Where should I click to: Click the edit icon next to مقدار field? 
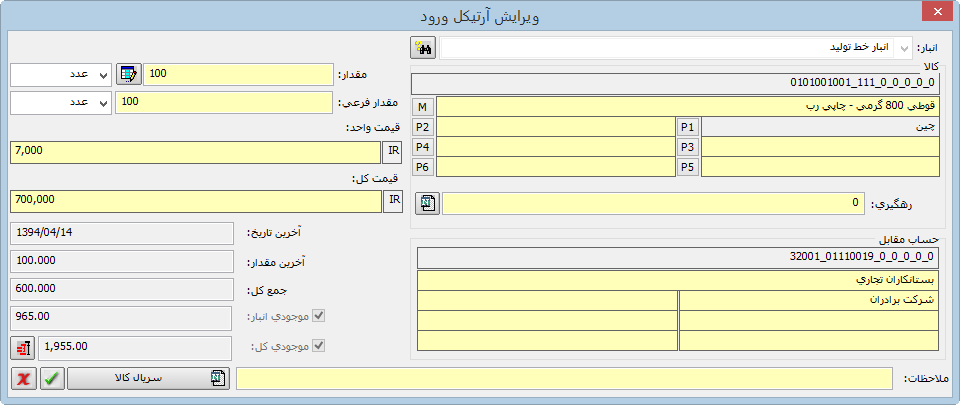[x=129, y=75]
